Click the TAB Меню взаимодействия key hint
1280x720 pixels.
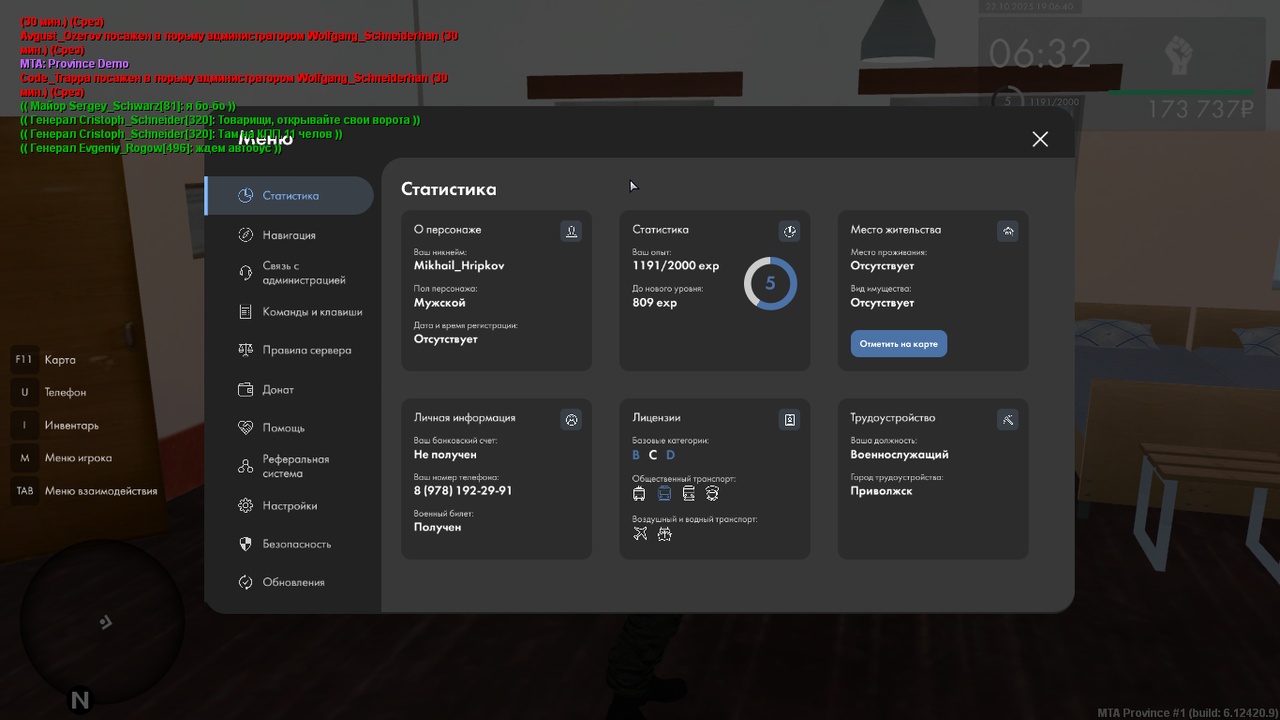coord(85,491)
